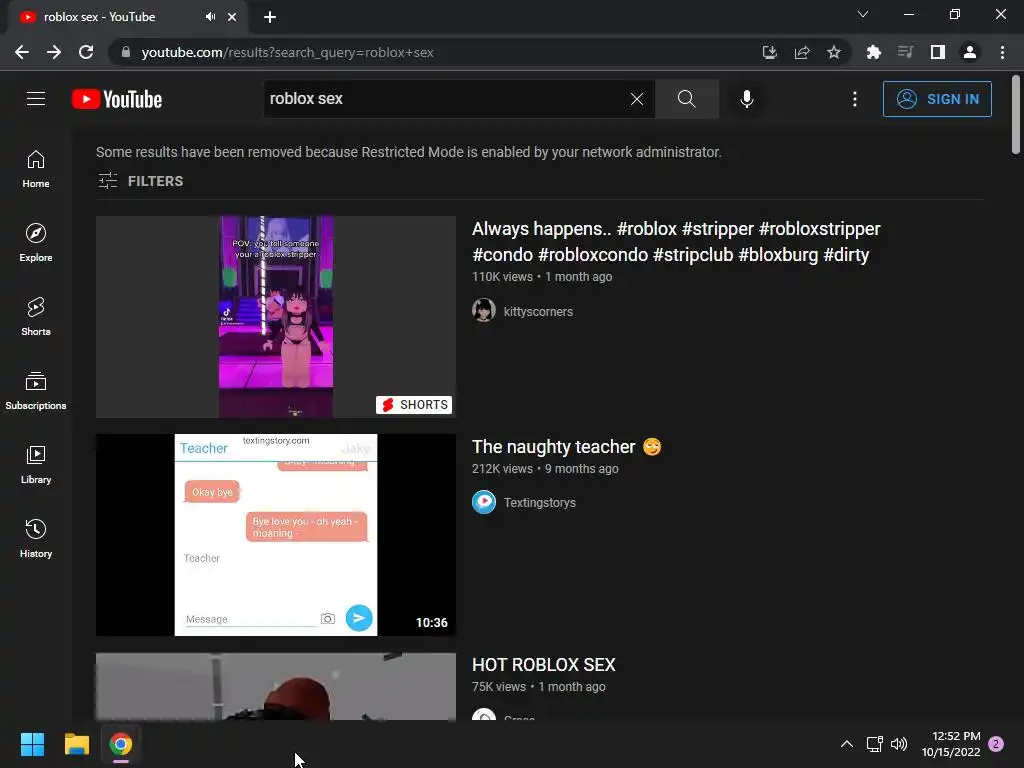Screen dimensions: 1024x768
Task: Open tab search chevron
Action: 863,14
